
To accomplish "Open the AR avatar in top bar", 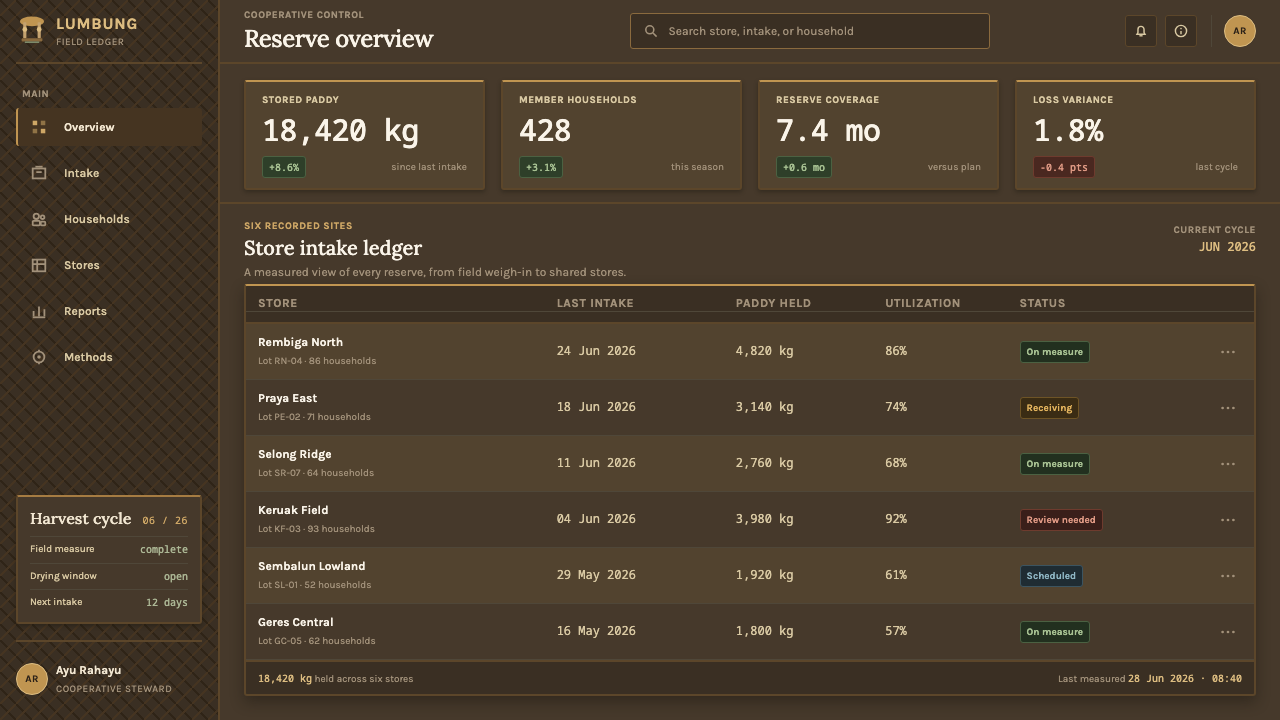I will (x=1240, y=31).
